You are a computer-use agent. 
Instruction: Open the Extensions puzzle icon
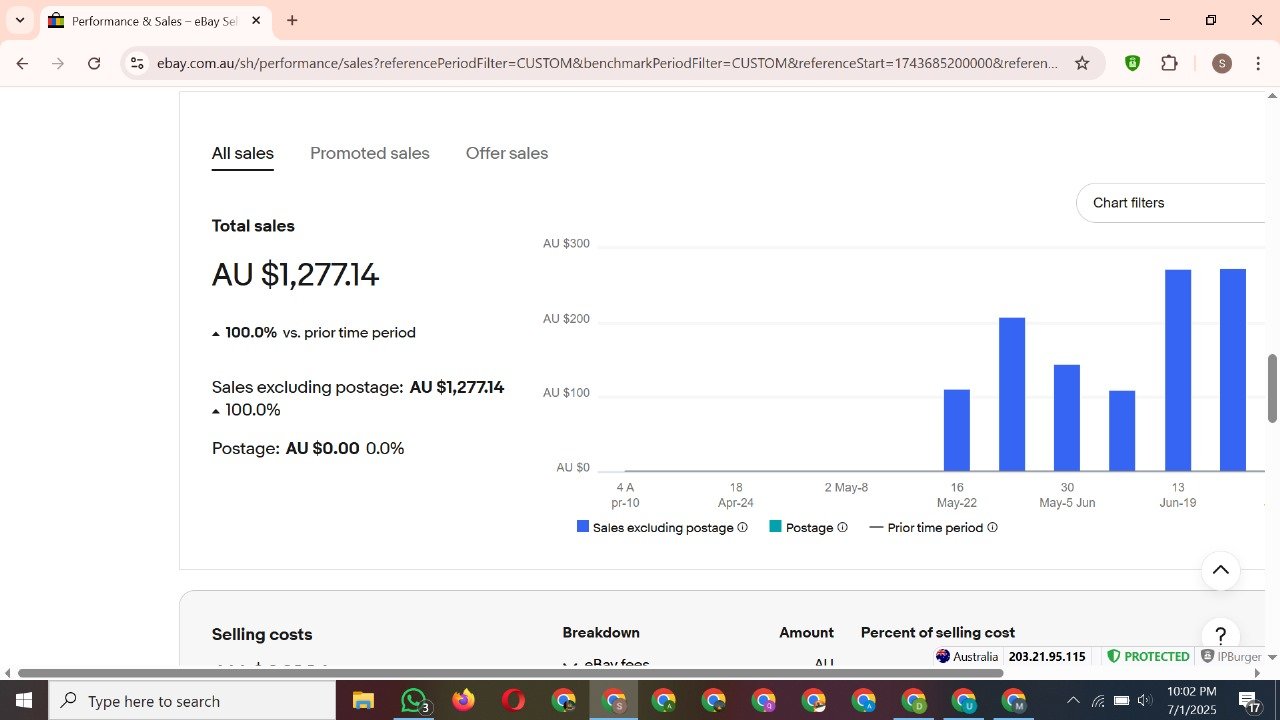click(1169, 63)
